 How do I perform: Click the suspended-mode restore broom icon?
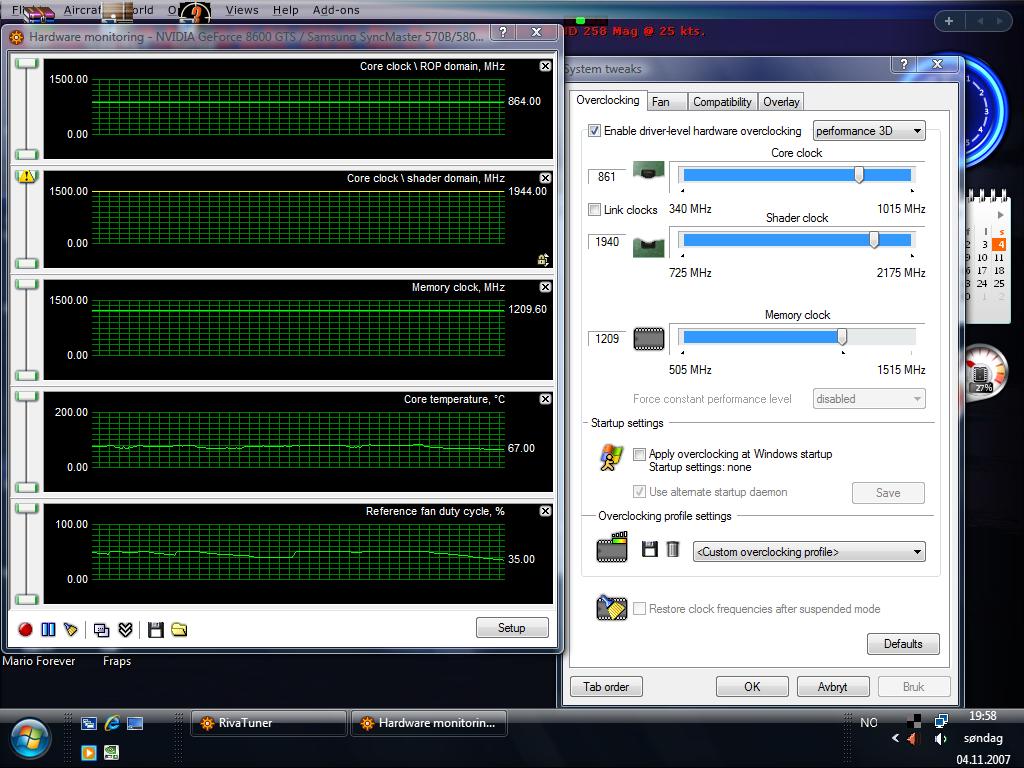(611, 607)
